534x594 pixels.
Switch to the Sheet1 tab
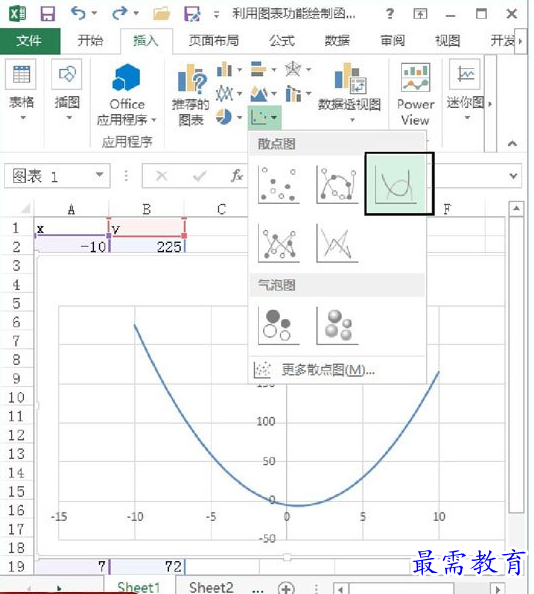pos(139,587)
